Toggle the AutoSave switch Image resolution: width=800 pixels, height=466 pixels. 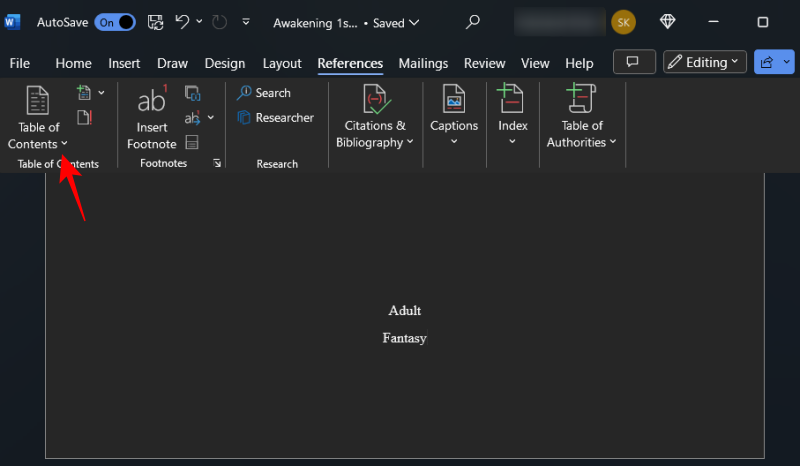pos(115,22)
